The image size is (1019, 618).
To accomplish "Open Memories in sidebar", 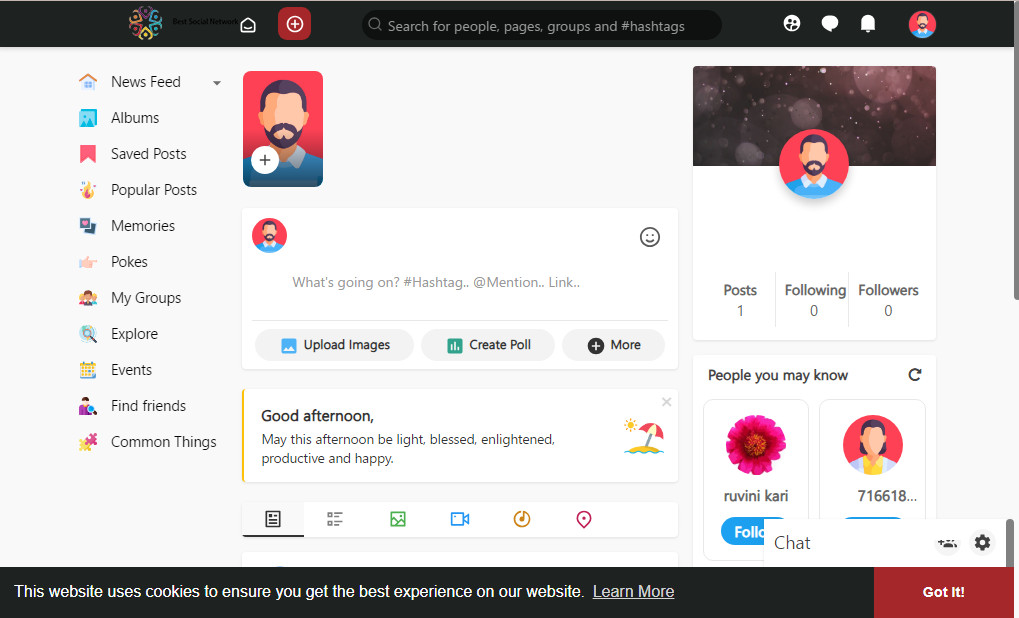I will pos(143,225).
